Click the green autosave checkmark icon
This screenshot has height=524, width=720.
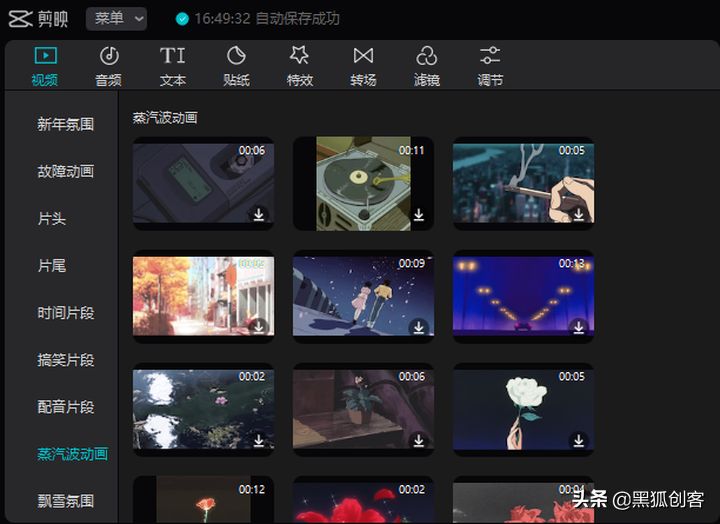[182, 19]
